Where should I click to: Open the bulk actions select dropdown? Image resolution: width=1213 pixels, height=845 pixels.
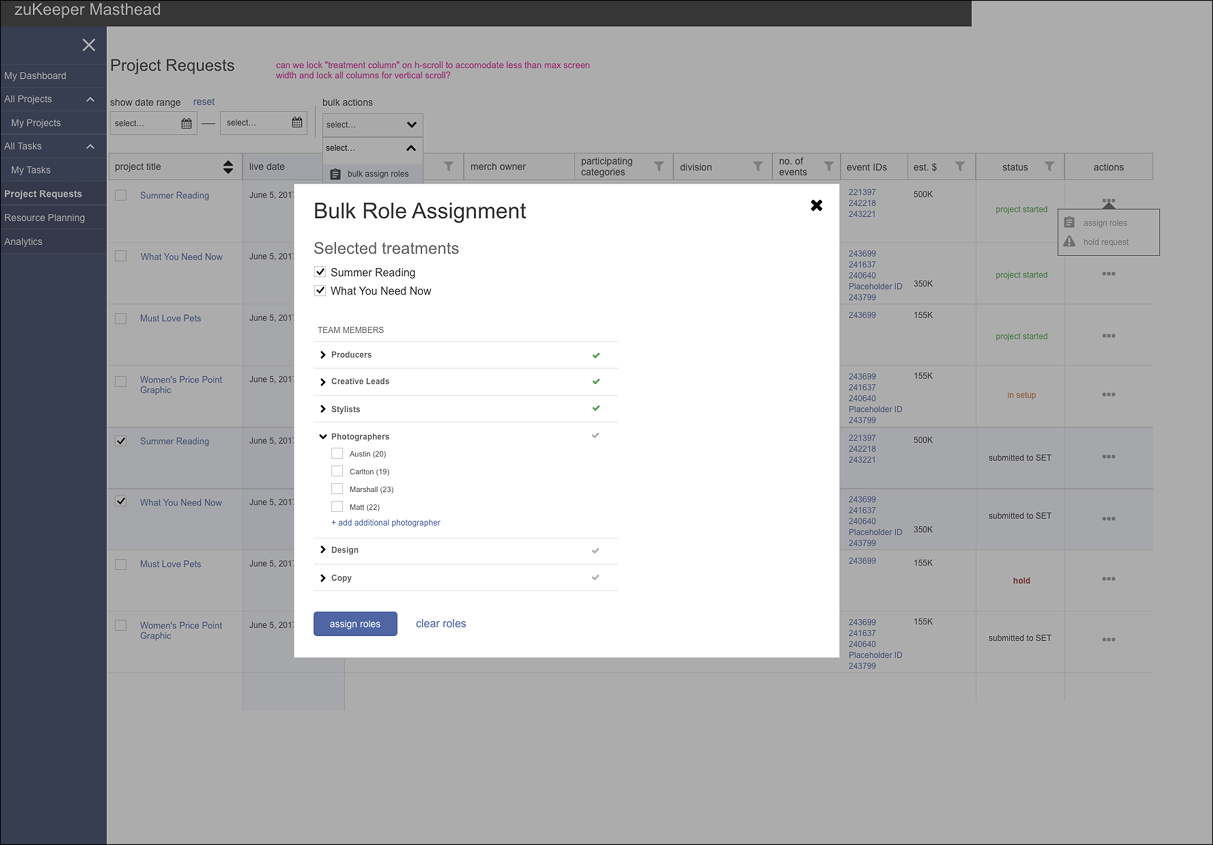[x=371, y=124]
